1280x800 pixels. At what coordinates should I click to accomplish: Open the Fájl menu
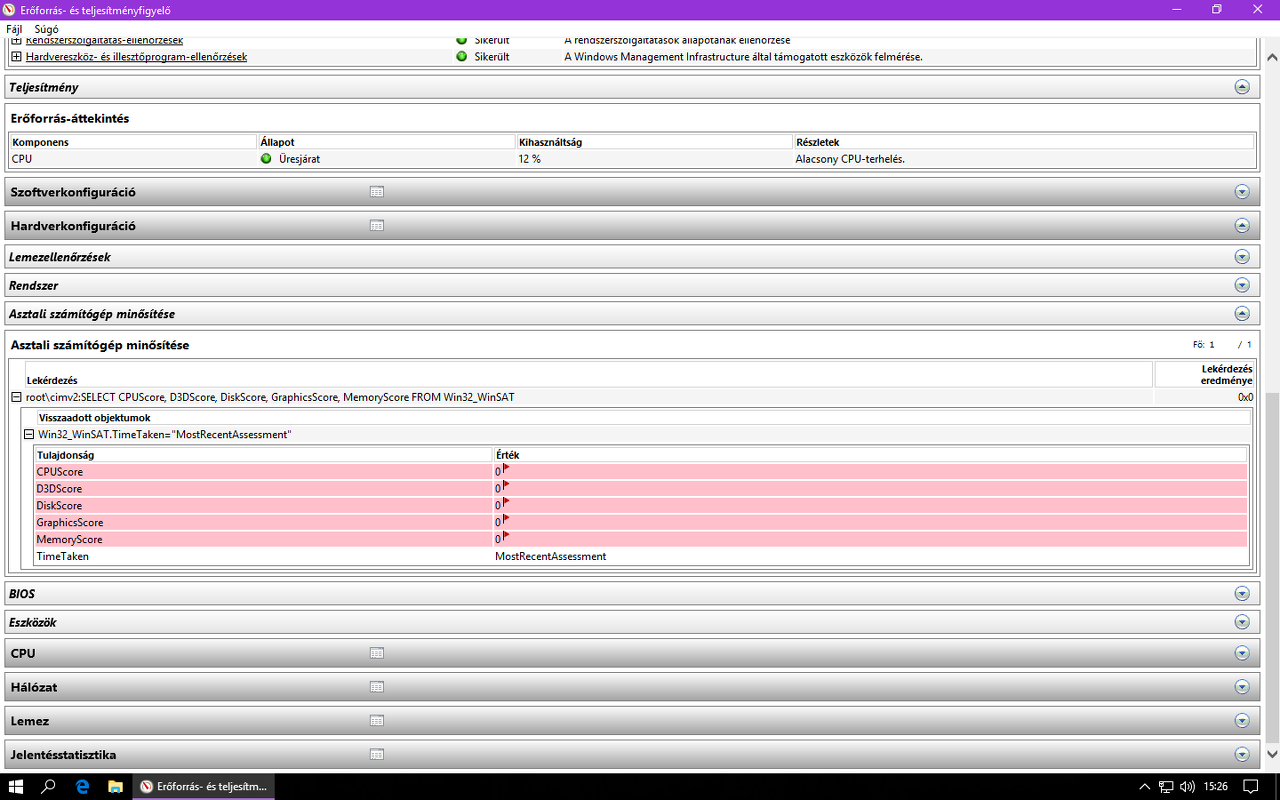(14, 29)
